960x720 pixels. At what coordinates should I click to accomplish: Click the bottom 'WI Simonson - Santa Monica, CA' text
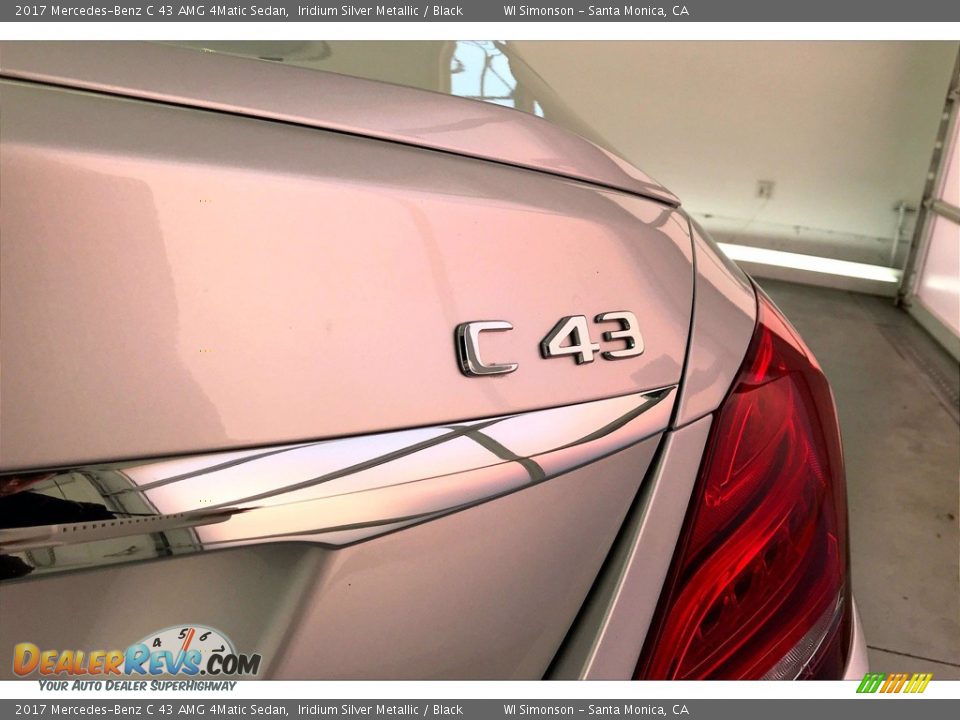(x=596, y=710)
